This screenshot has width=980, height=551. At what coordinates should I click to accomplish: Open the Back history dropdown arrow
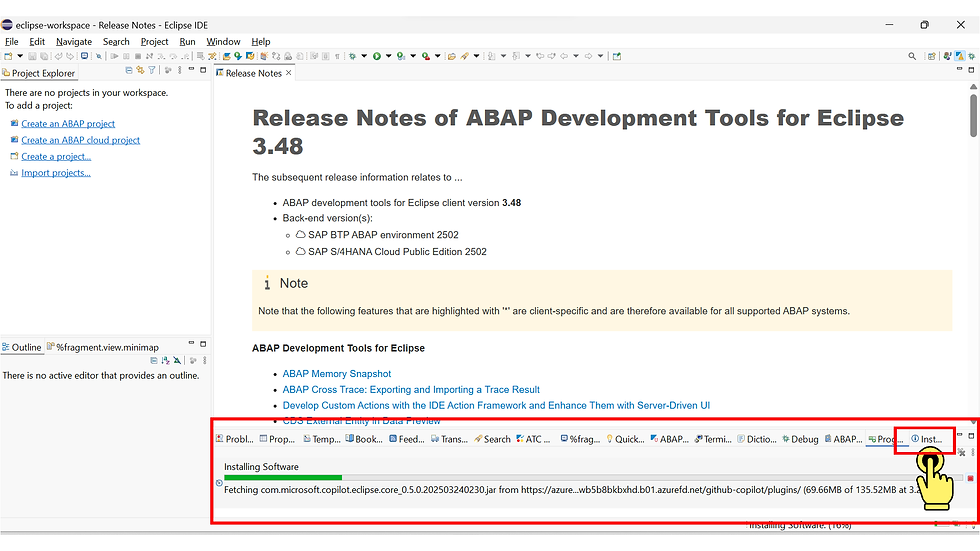[576, 56]
